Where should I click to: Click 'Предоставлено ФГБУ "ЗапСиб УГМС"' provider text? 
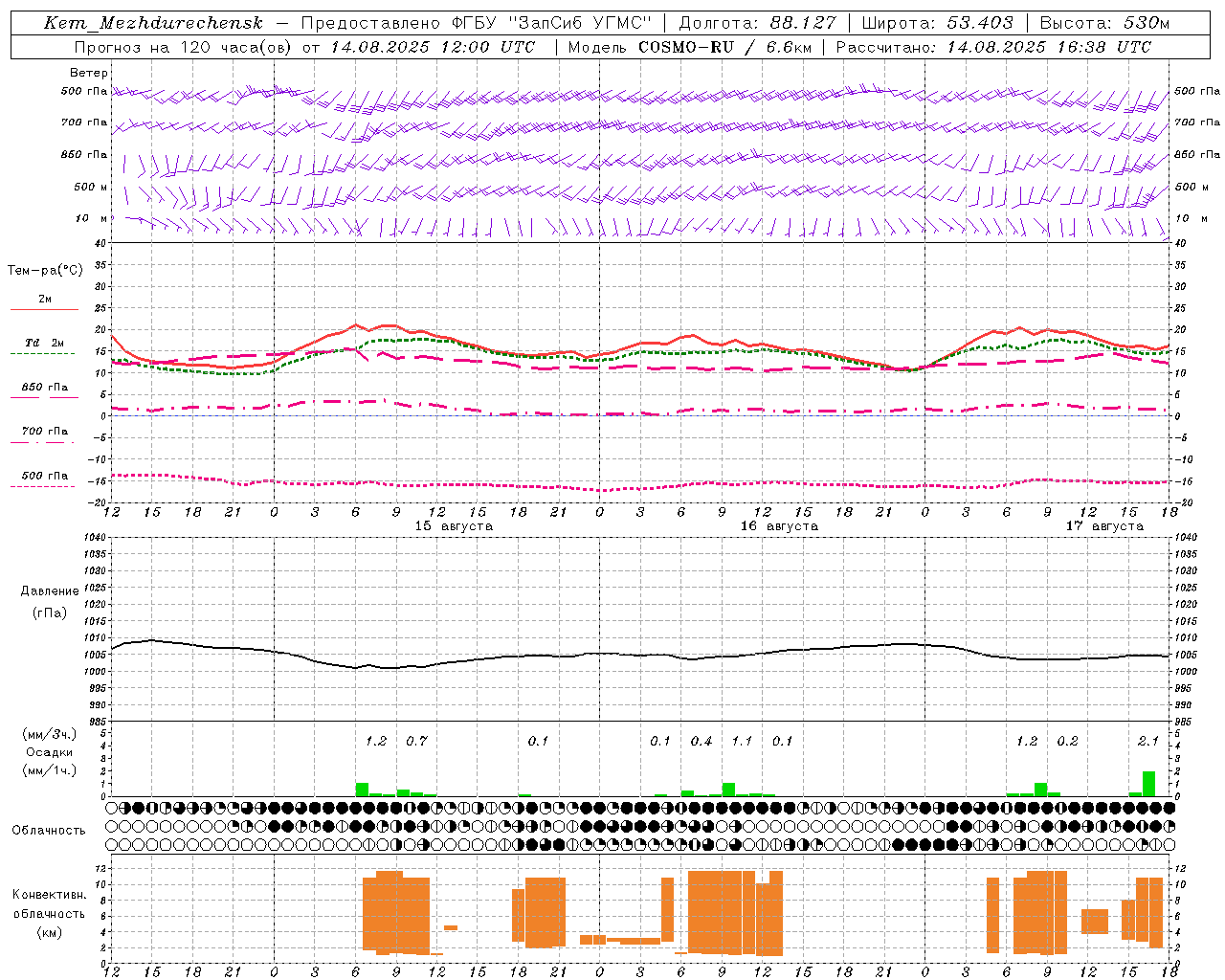(476, 23)
